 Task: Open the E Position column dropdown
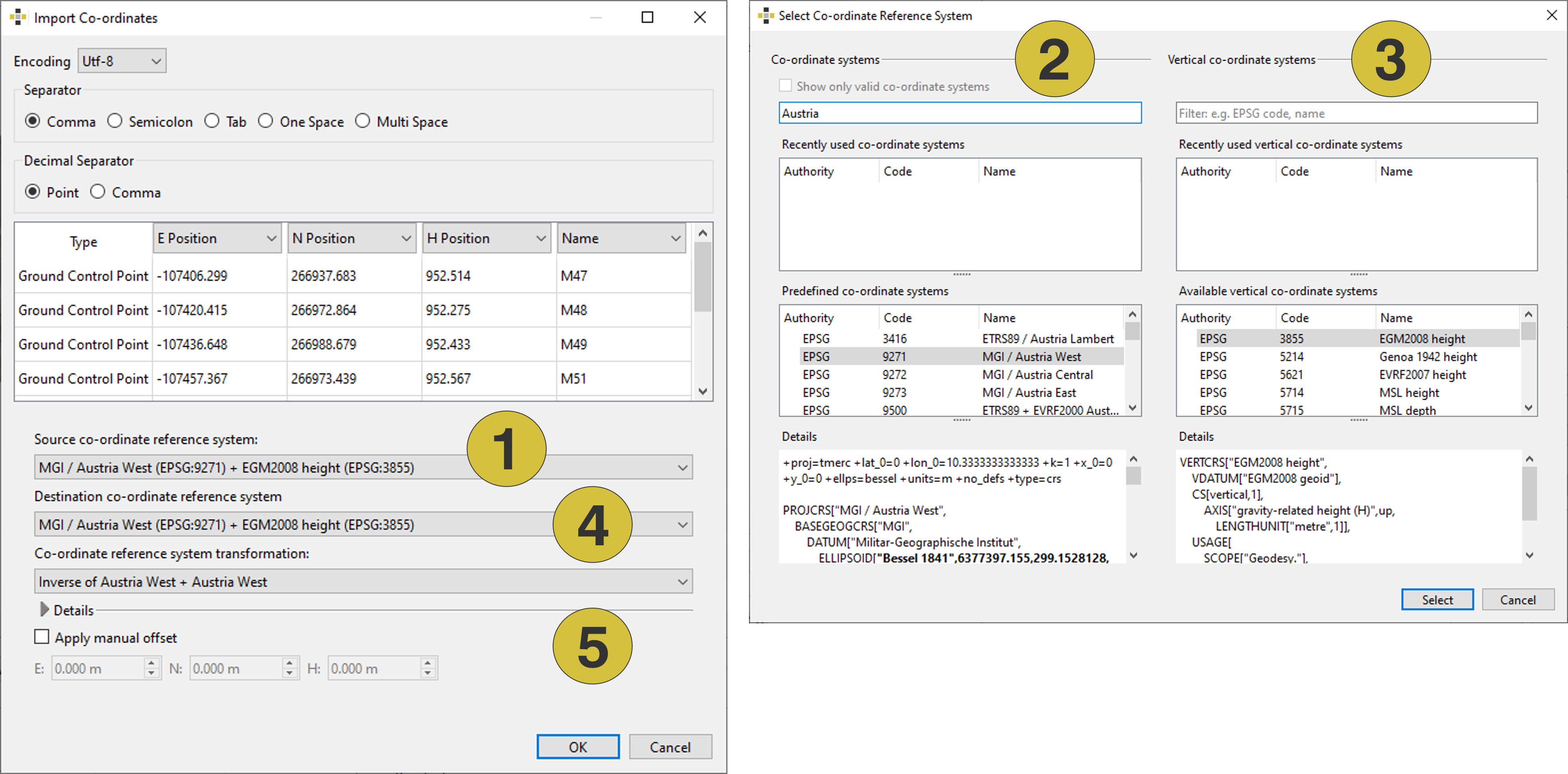click(x=217, y=238)
